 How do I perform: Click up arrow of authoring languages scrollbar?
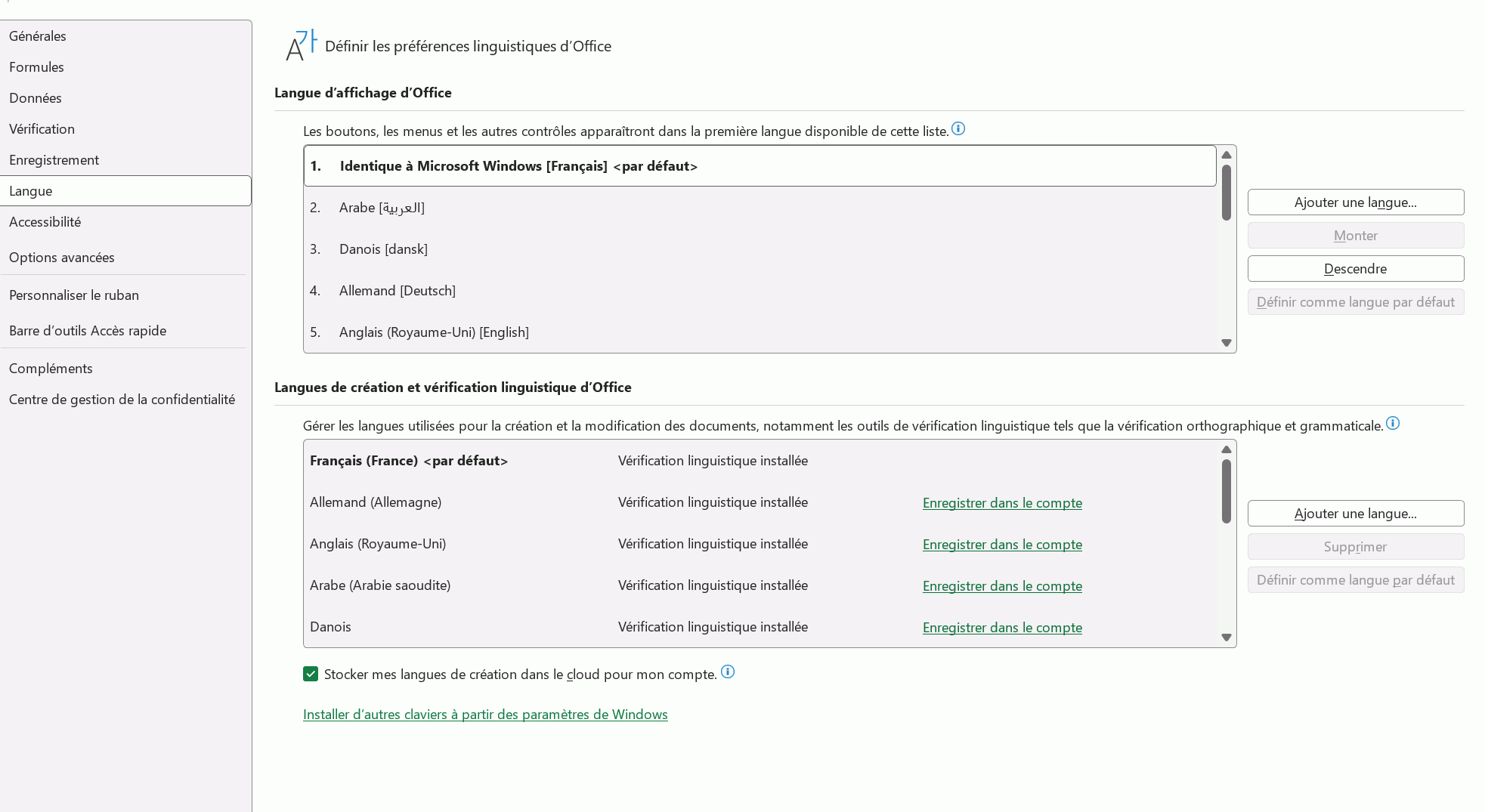coord(1227,449)
